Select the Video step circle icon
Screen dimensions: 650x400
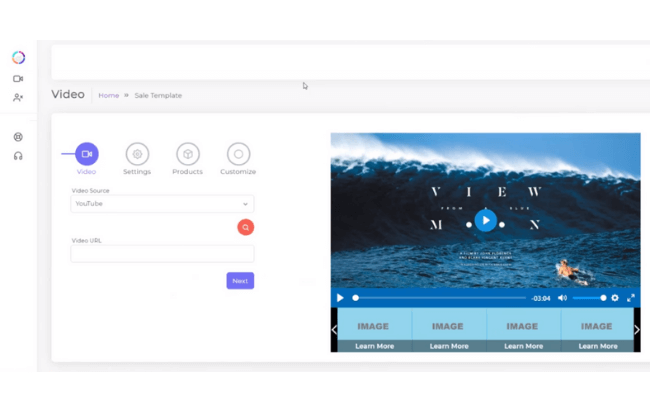(87, 154)
